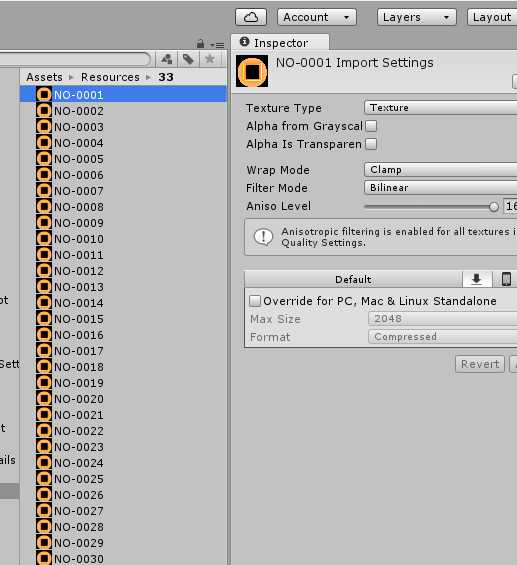The height and width of the screenshot is (565, 517).
Task: Open the Max Size 2048 dropdown
Action: click(442, 319)
